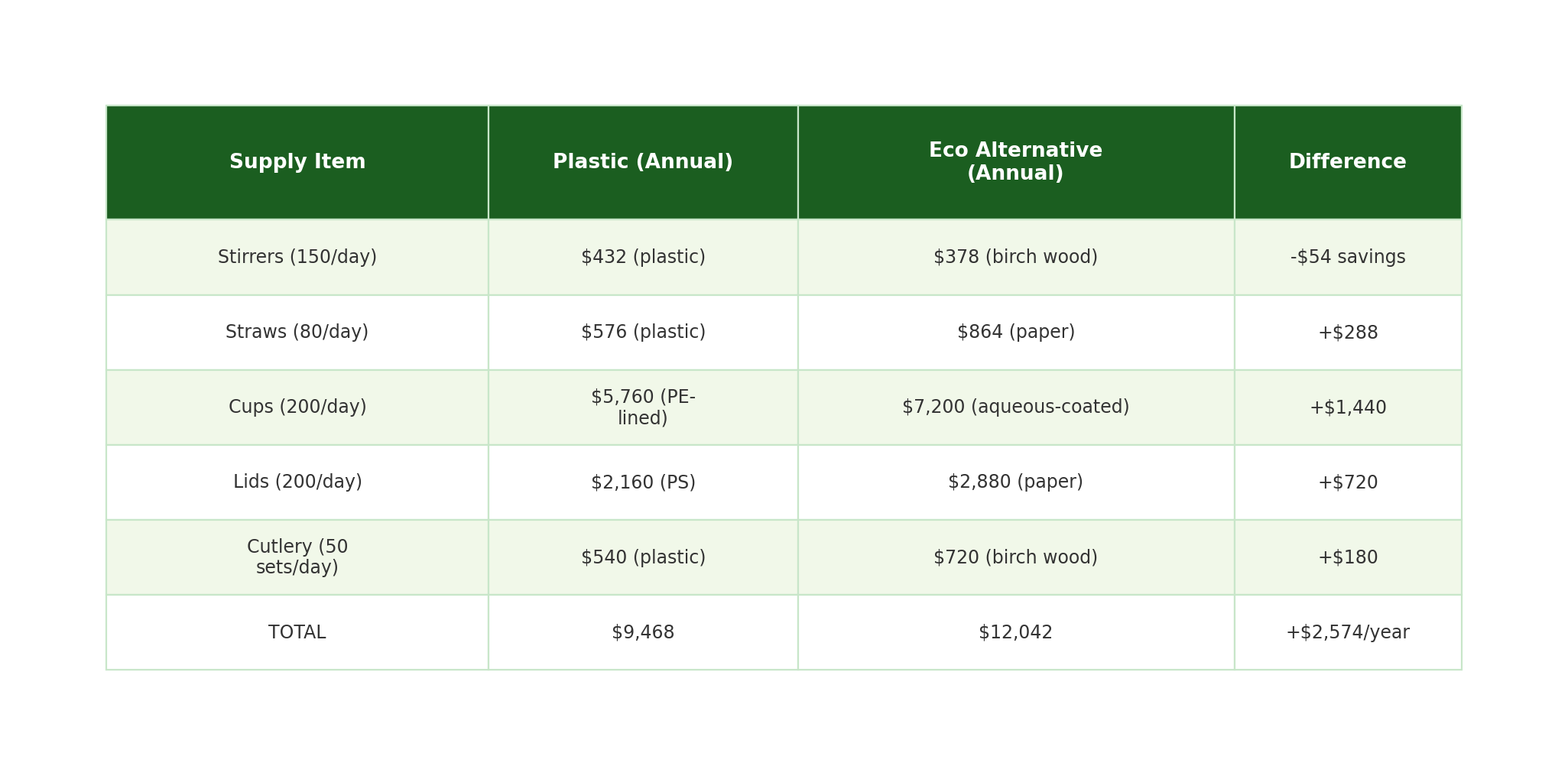This screenshot has width=1568, height=776.
Task: Select the Straws (80/day) cell
Action: (x=297, y=332)
